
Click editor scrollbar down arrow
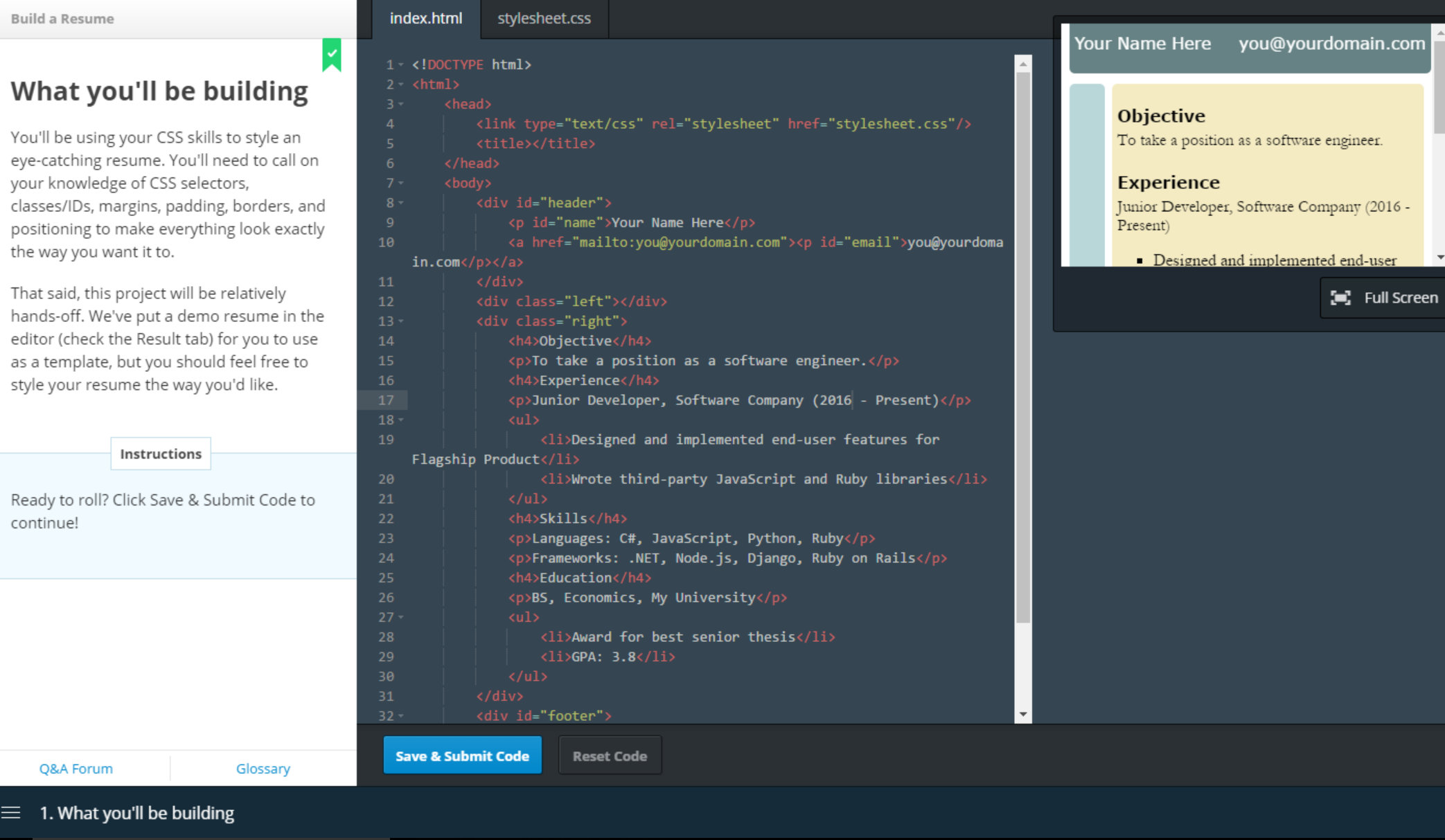(x=1023, y=714)
